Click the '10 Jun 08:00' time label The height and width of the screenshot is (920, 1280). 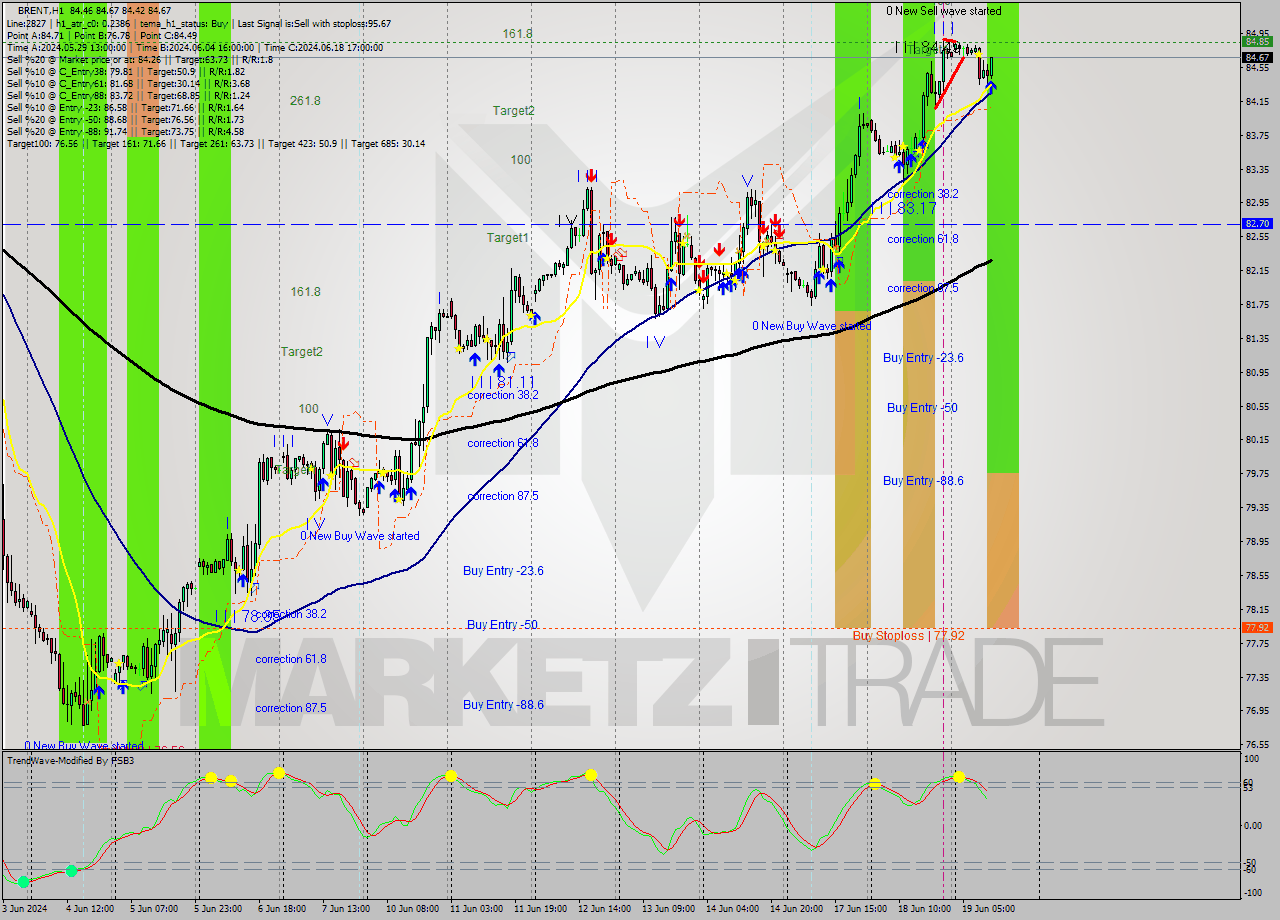(413, 909)
